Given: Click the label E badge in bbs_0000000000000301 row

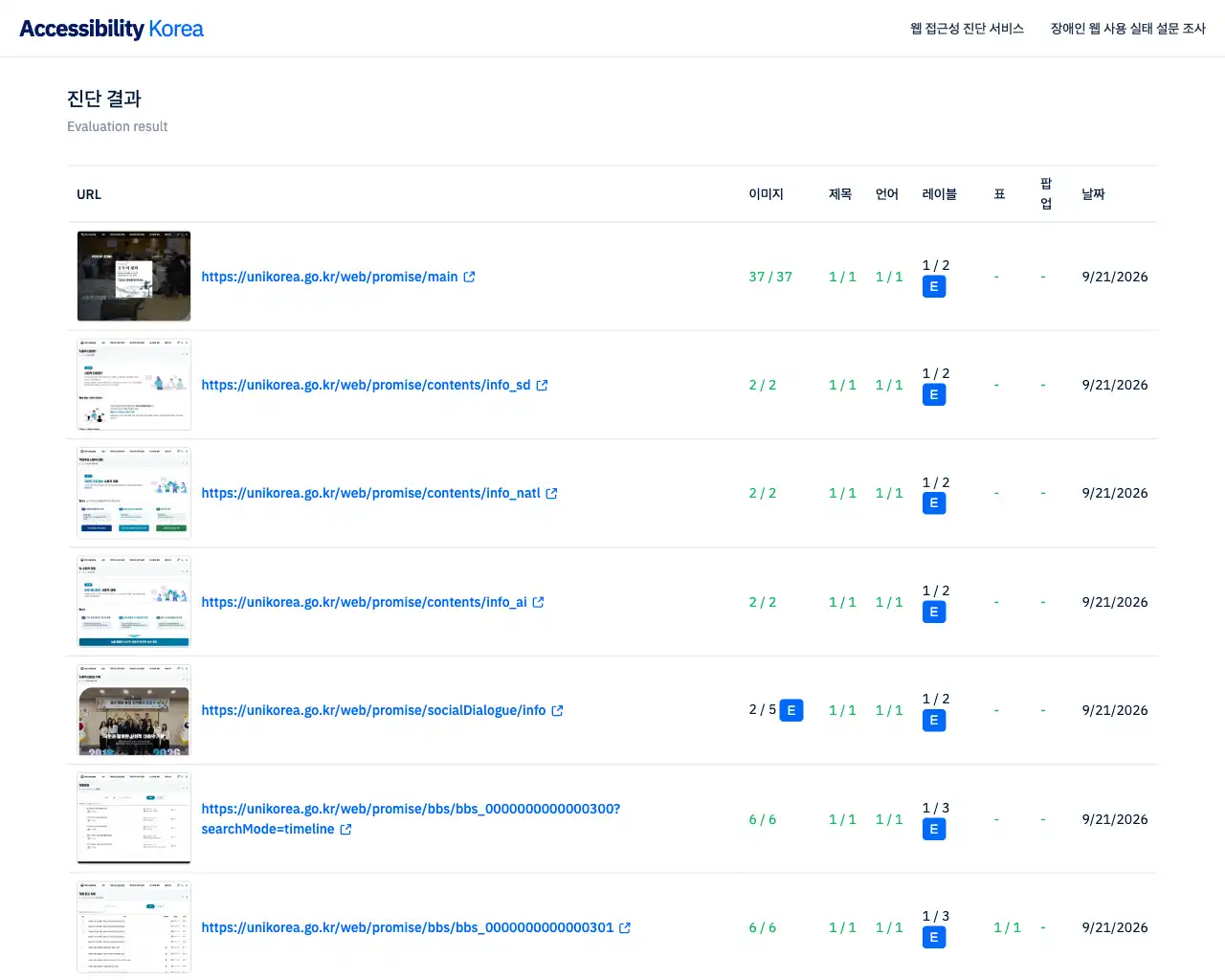Looking at the screenshot, I should (x=934, y=937).
